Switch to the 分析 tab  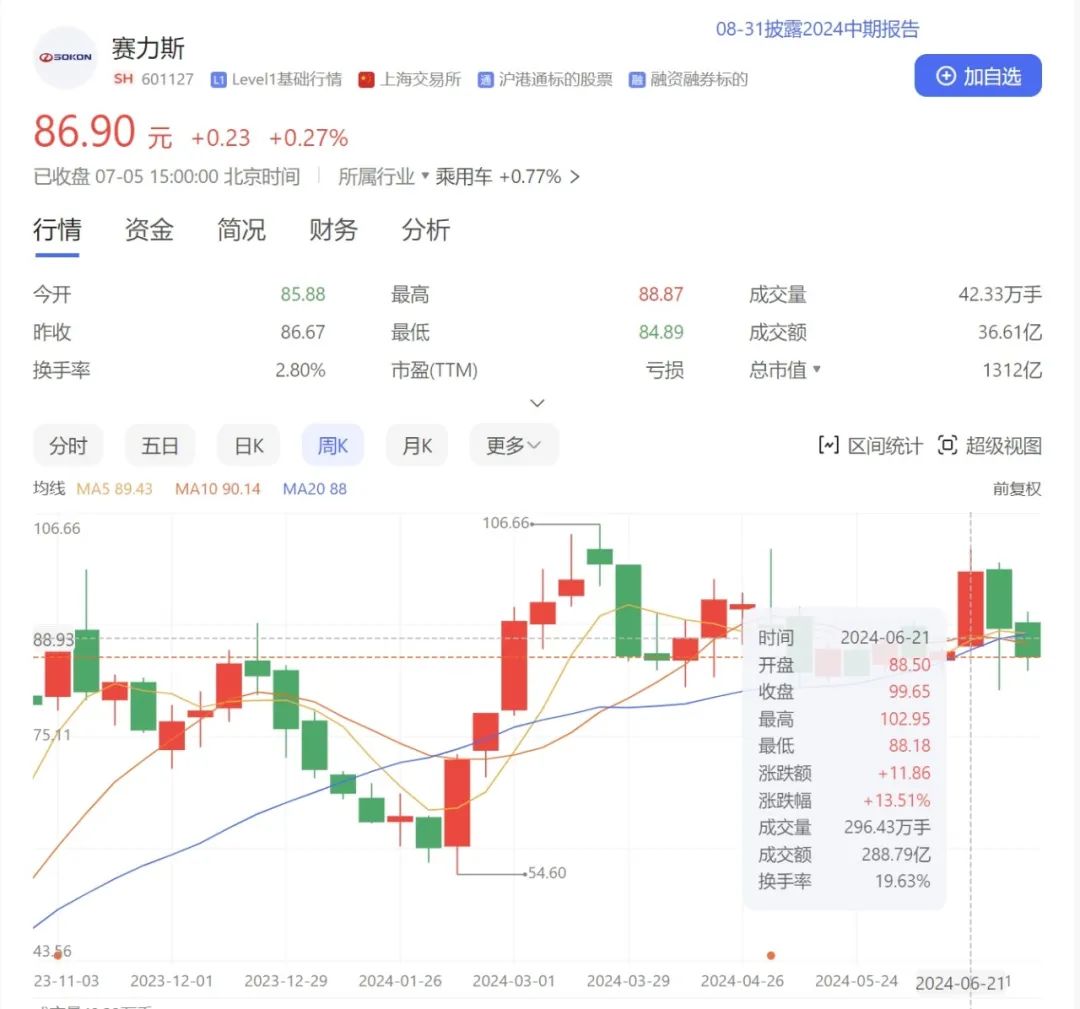coord(426,230)
